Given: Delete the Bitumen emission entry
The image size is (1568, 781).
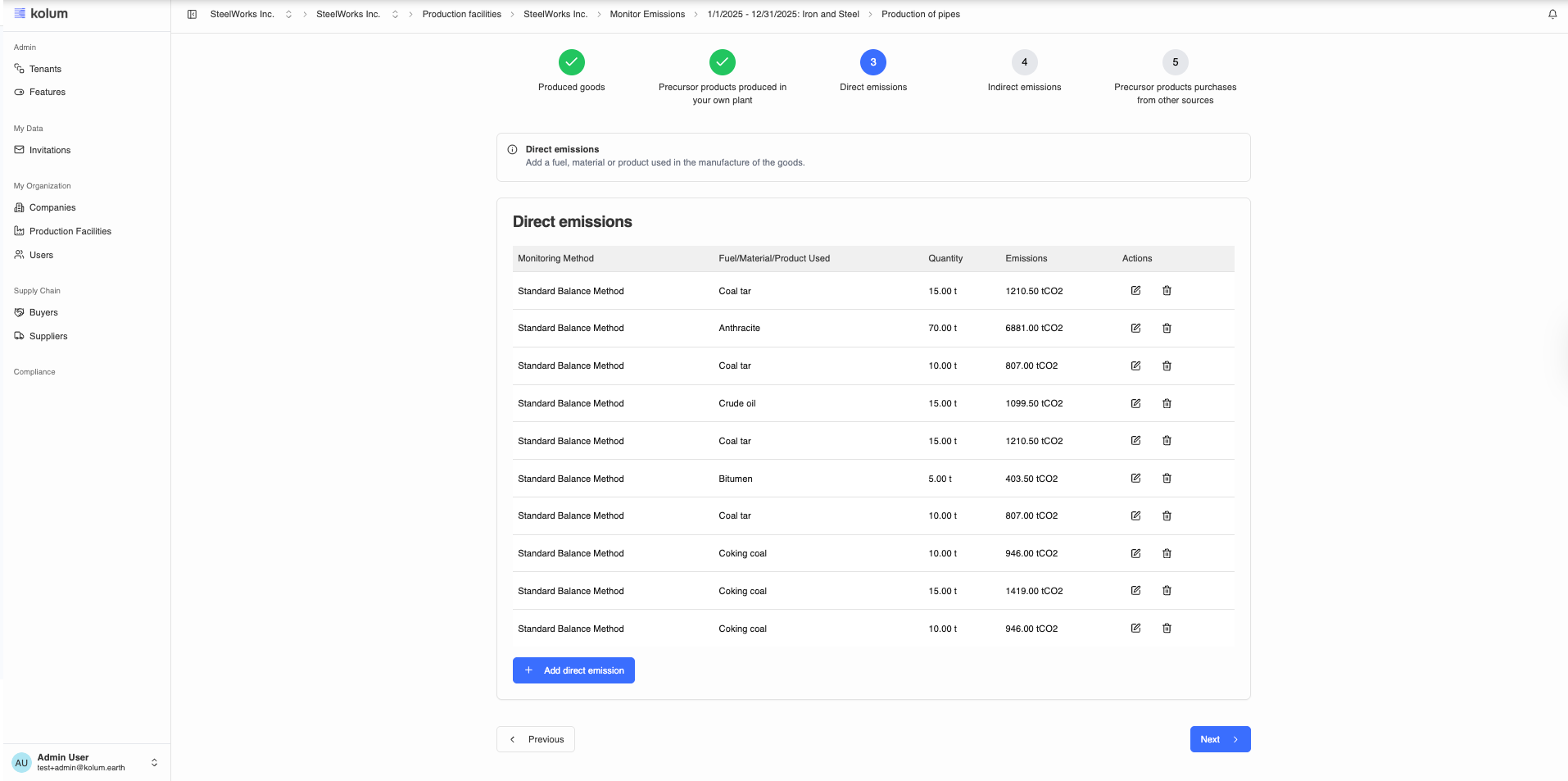Looking at the screenshot, I should (x=1167, y=479).
